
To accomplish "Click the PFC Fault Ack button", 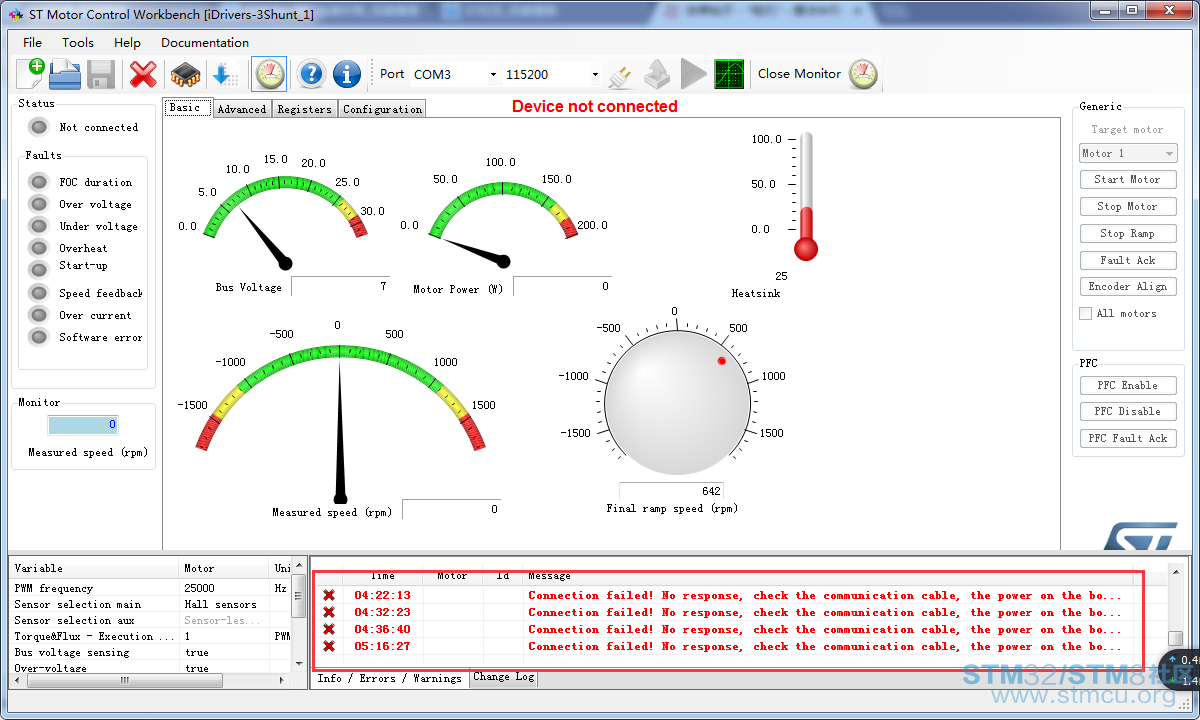I will pos(1128,439).
